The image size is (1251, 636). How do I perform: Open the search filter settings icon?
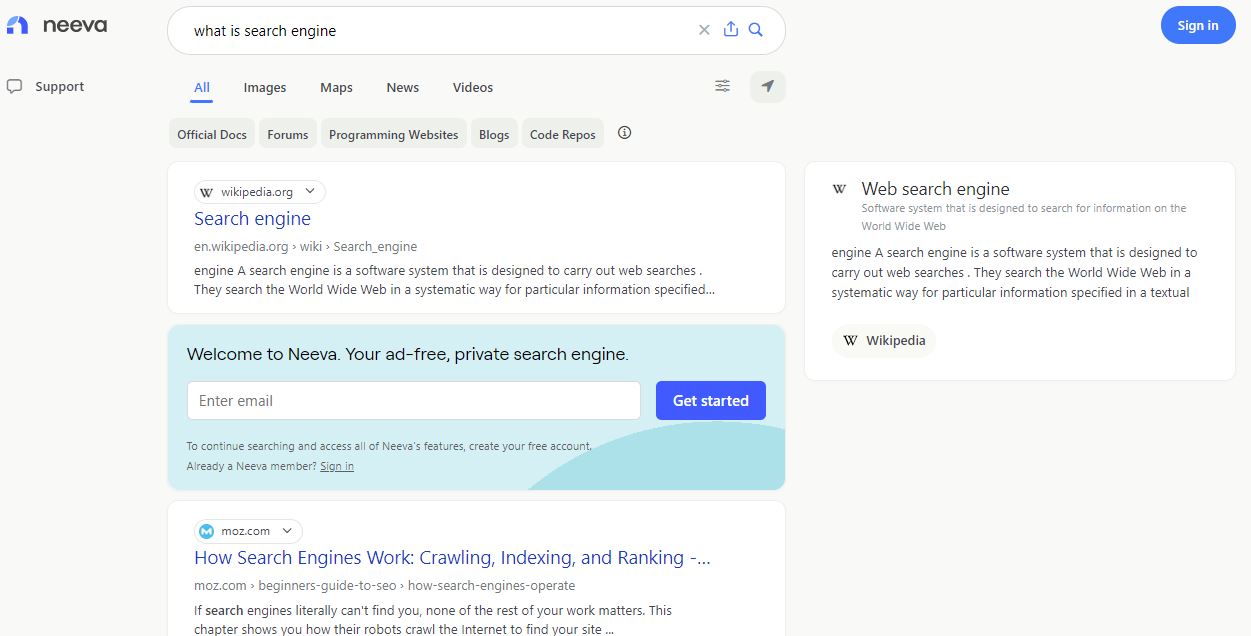(722, 86)
